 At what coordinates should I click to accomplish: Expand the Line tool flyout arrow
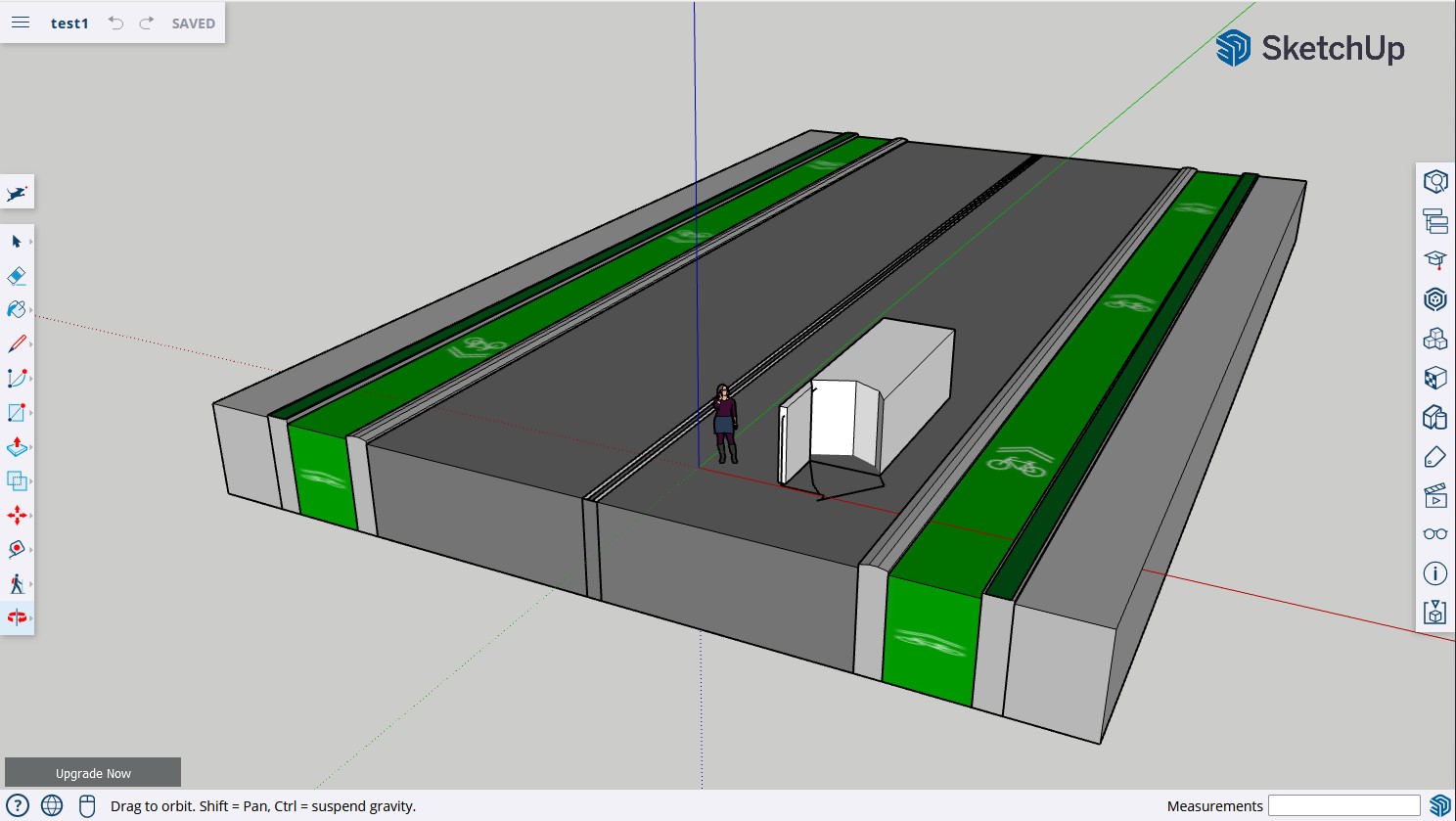click(31, 344)
